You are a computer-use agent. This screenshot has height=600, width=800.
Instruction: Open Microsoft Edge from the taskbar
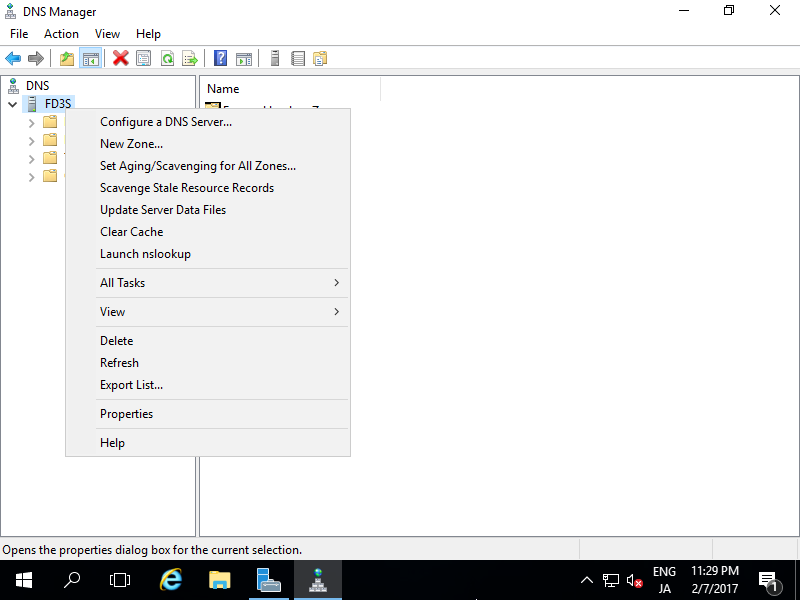[x=170, y=580]
